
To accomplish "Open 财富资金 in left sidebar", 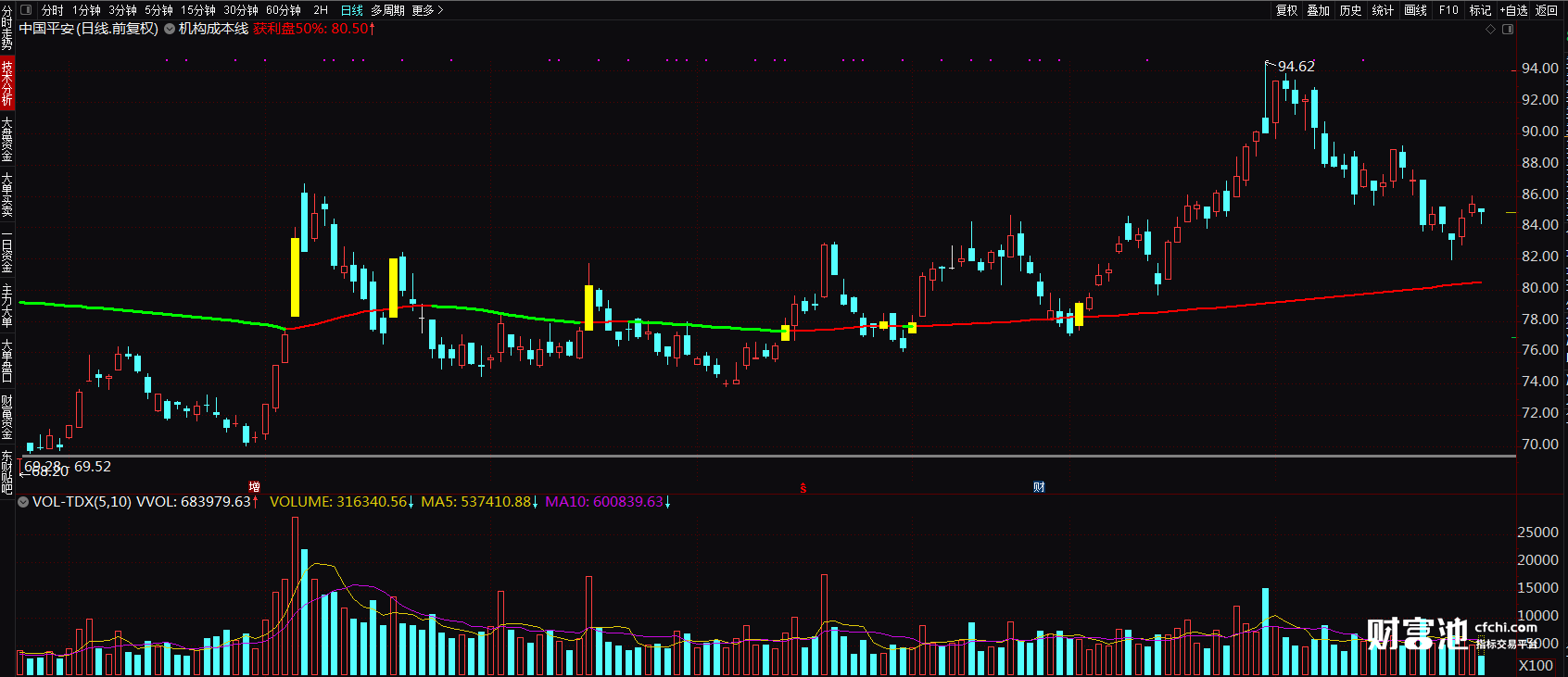I will [x=7, y=417].
